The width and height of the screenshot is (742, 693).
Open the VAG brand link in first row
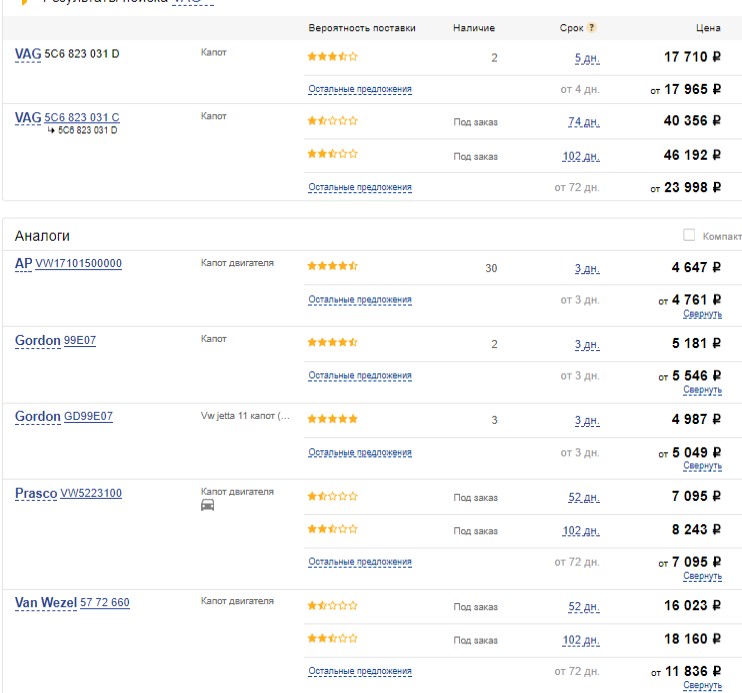[28, 54]
